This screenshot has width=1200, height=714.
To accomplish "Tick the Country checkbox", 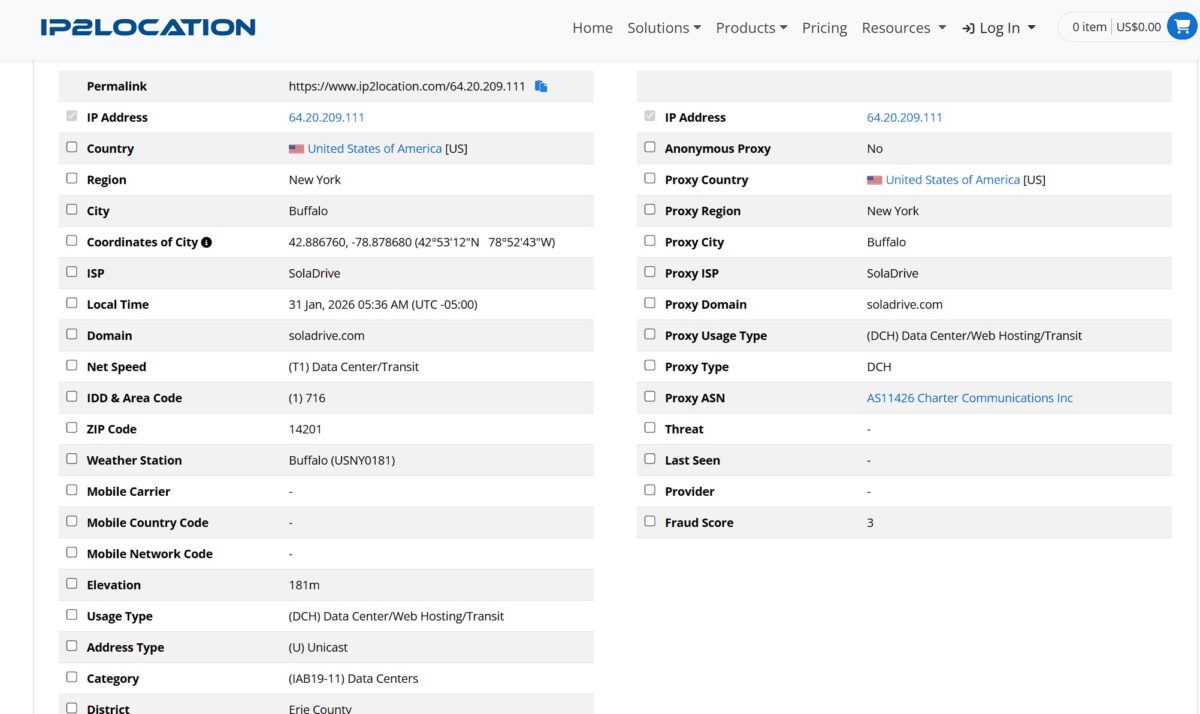I will click(71, 147).
